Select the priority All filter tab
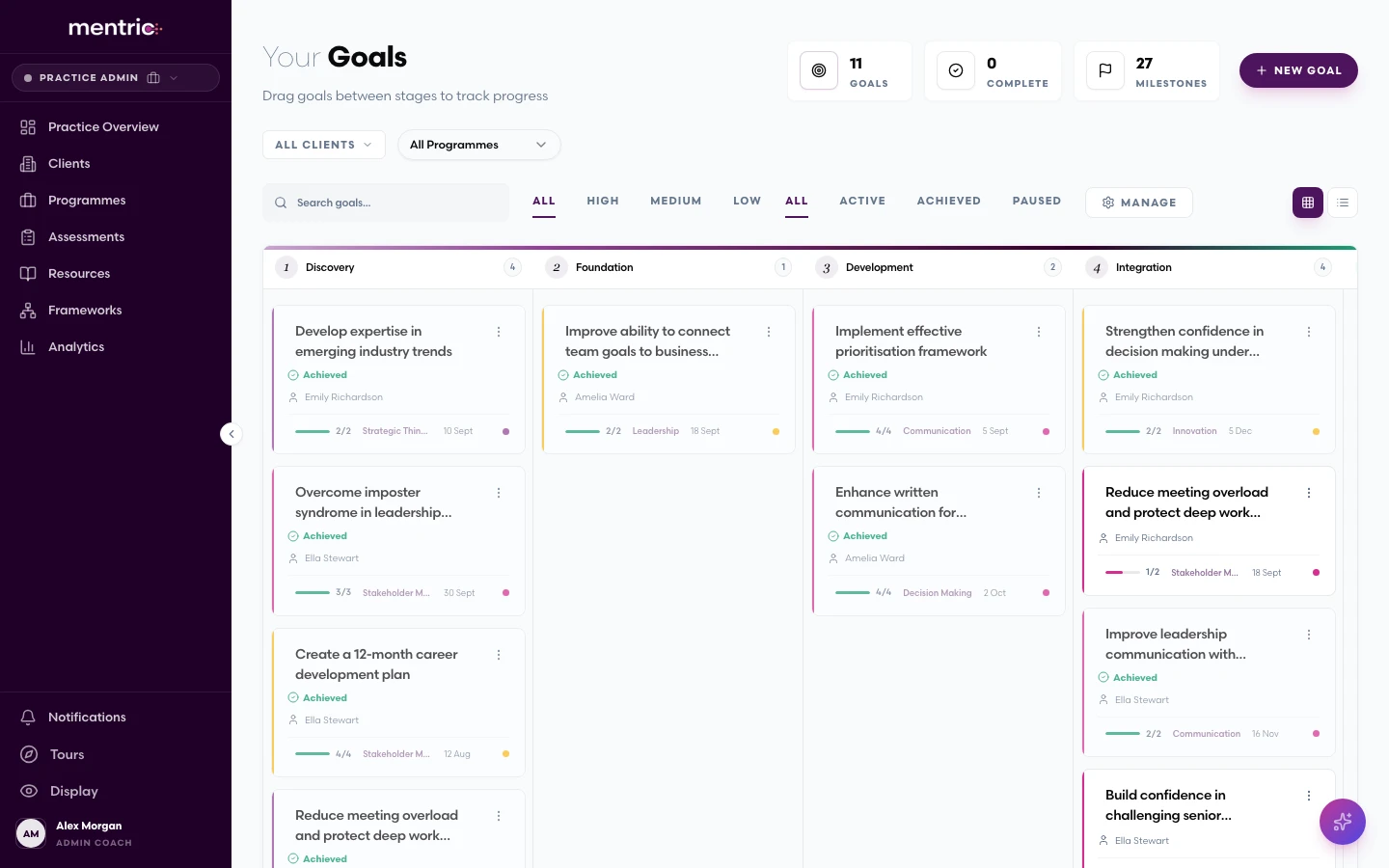Screen dimensions: 1389x868 pos(544,201)
